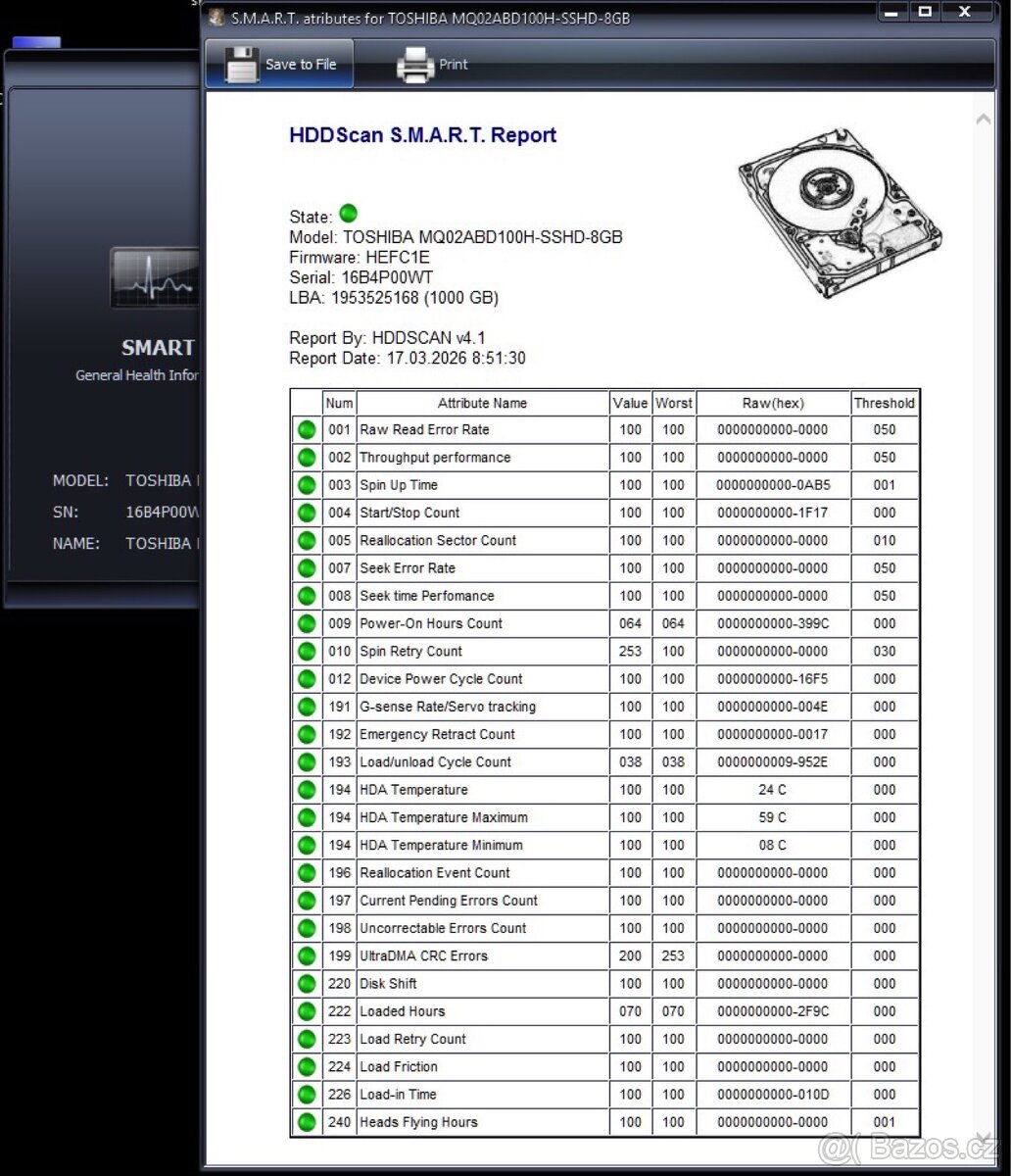The height and width of the screenshot is (1176, 1011).
Task: Click the 59 C temperature maximum value
Action: point(772,817)
